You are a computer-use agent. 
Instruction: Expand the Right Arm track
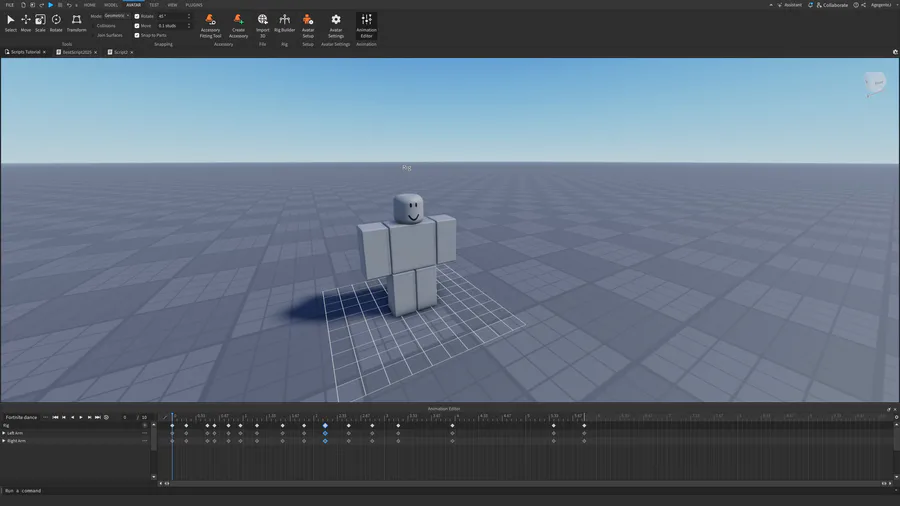pyautogui.click(x=3, y=441)
